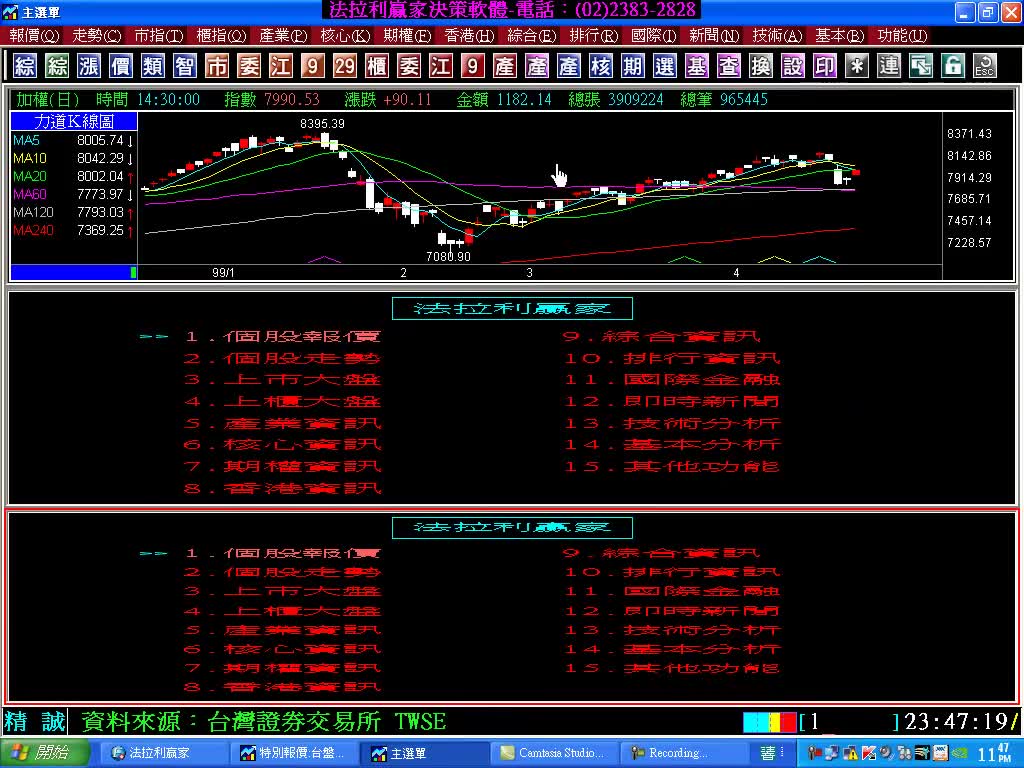Open the 新聞(N) menu
Image resolution: width=1024 pixels, height=768 pixels.
click(714, 35)
